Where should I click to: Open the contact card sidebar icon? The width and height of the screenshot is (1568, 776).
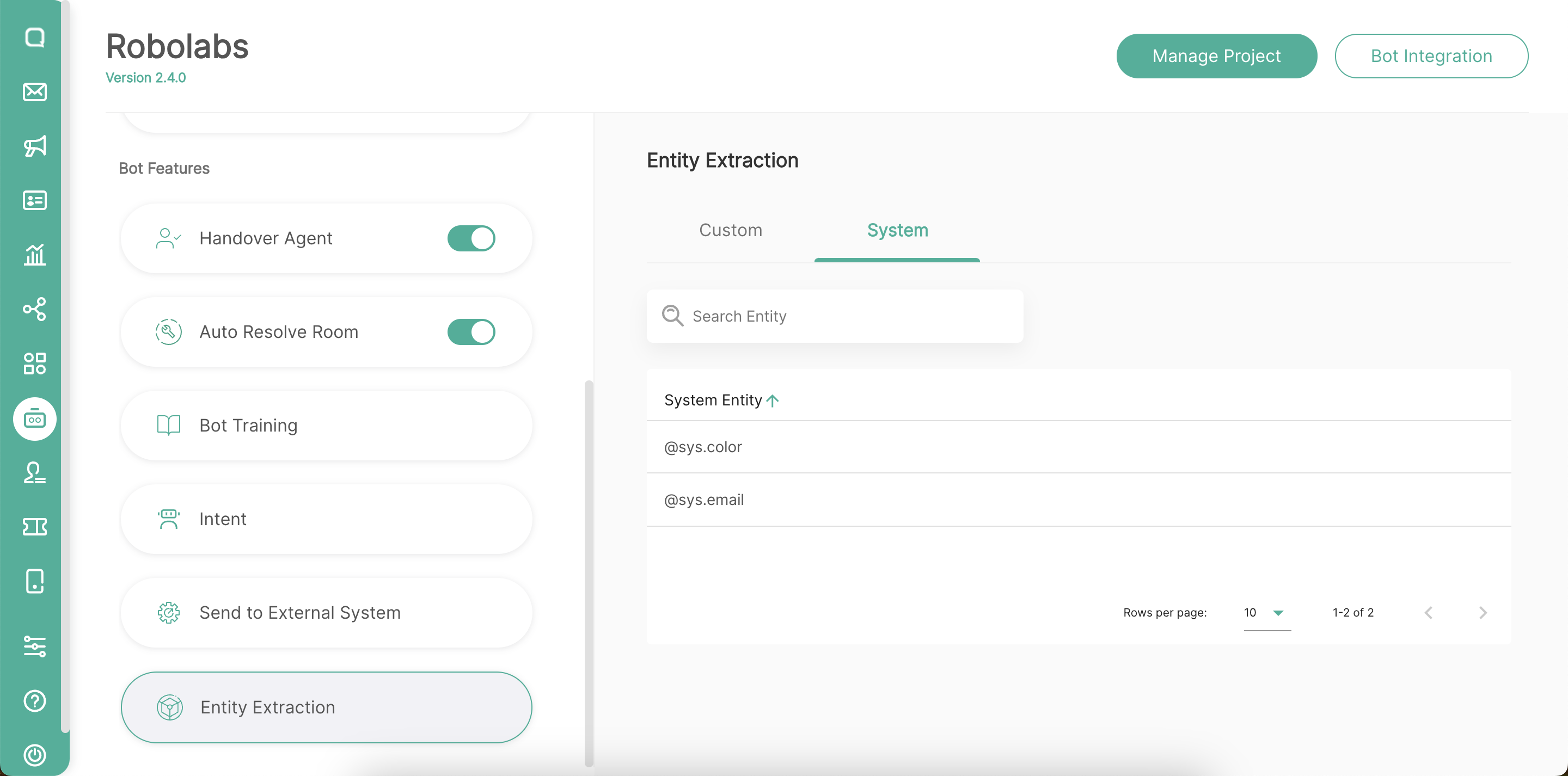click(35, 200)
